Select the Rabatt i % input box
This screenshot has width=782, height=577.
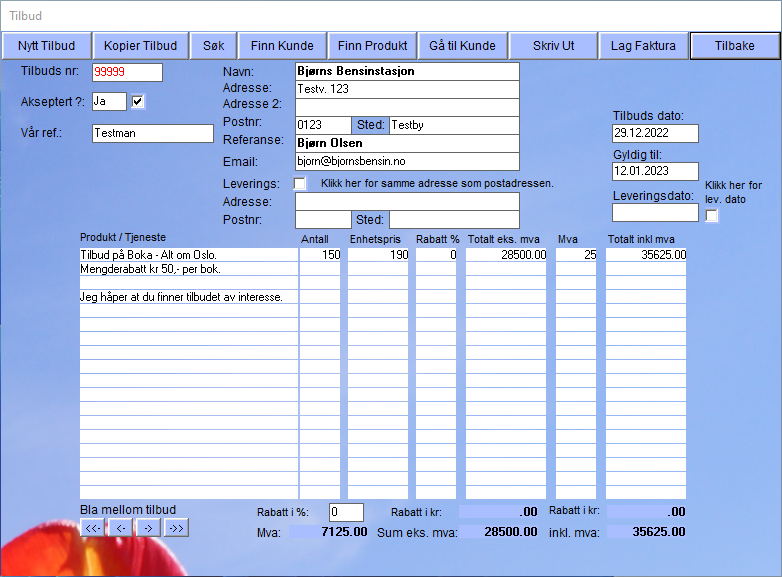point(346,512)
